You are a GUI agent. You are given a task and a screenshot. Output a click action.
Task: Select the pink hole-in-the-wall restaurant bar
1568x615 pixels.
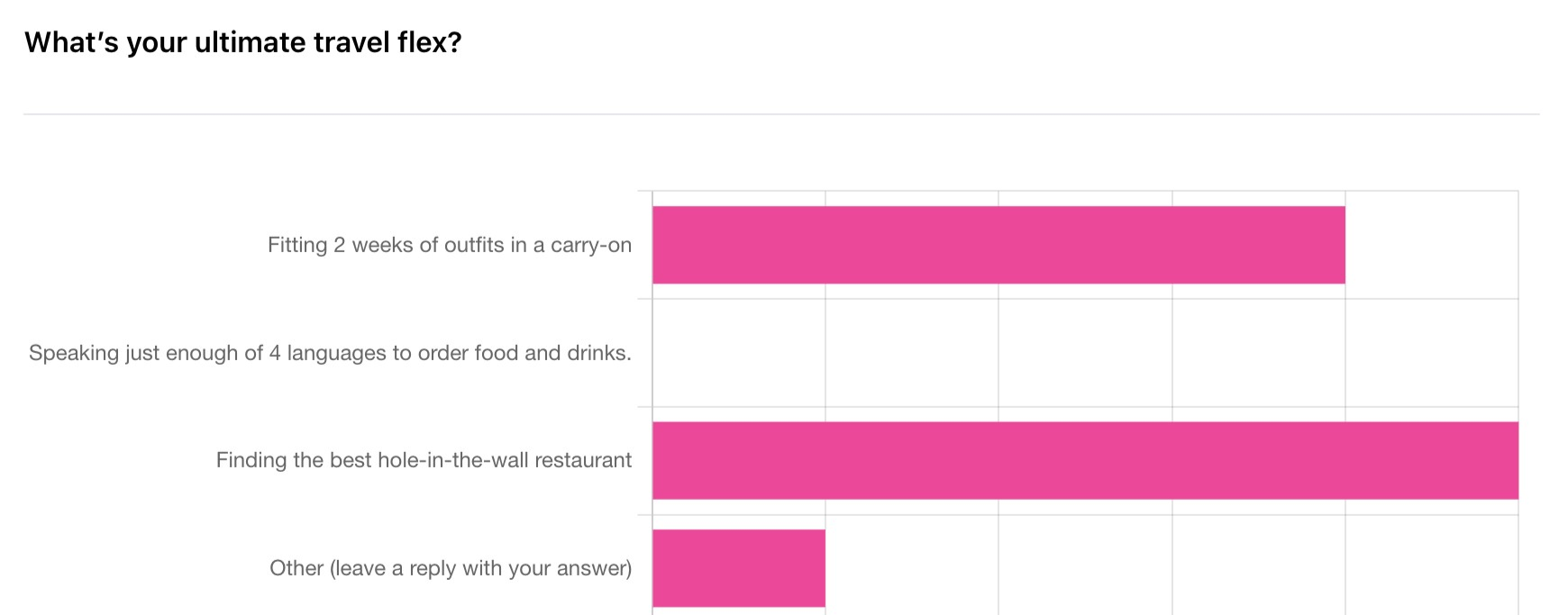point(1085,460)
